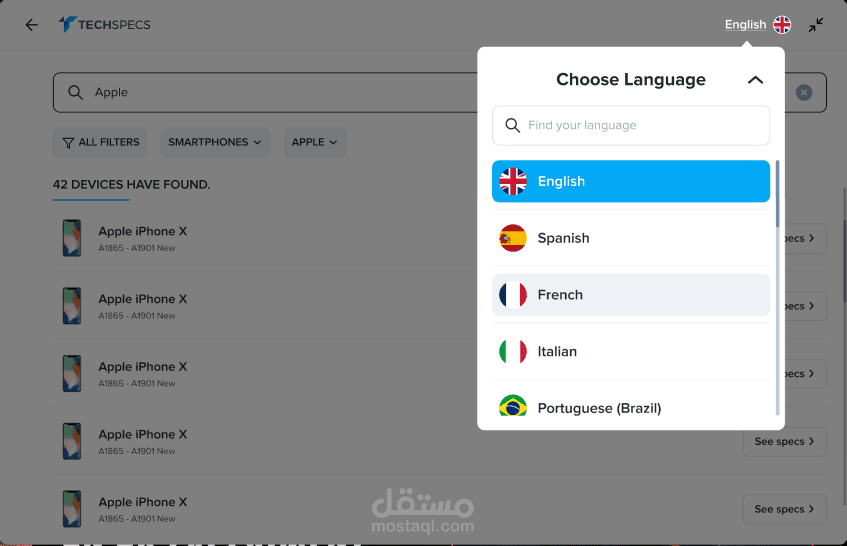Viewport: 847px width, 546px height.
Task: Click the Italian flag icon
Action: click(513, 352)
